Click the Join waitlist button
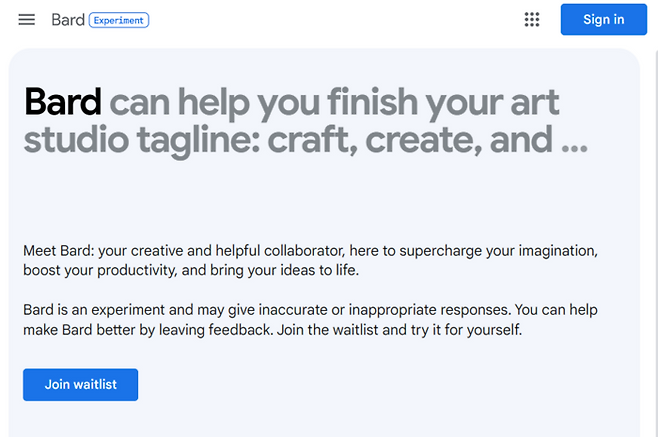 click(x=80, y=385)
